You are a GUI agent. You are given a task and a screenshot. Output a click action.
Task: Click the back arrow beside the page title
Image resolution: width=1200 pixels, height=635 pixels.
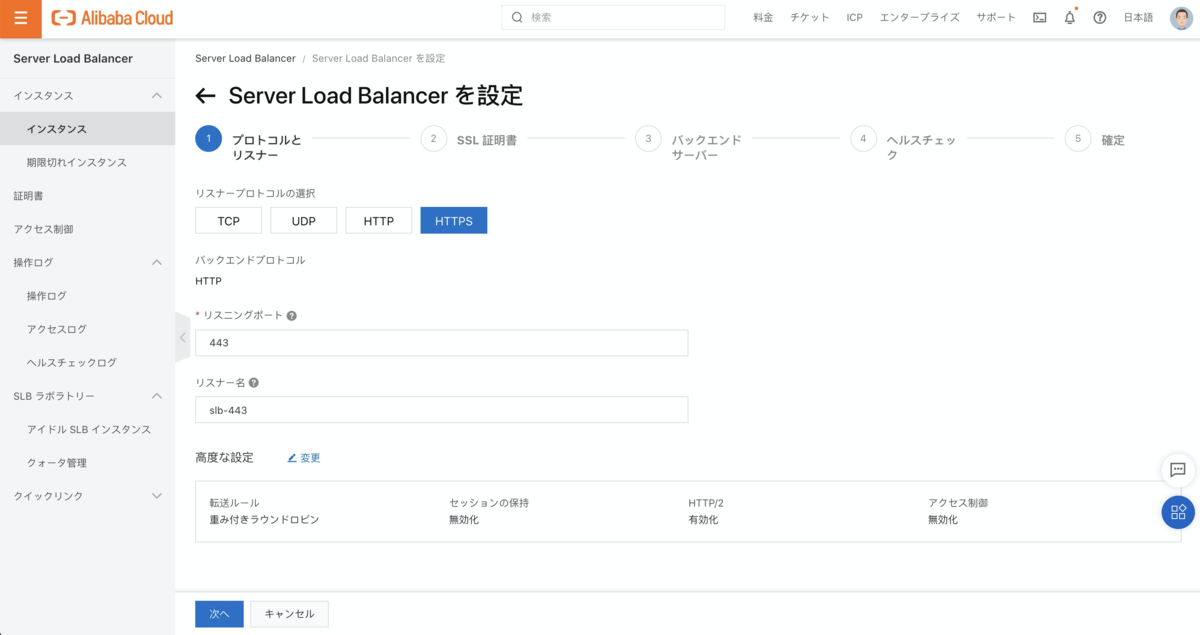[206, 96]
